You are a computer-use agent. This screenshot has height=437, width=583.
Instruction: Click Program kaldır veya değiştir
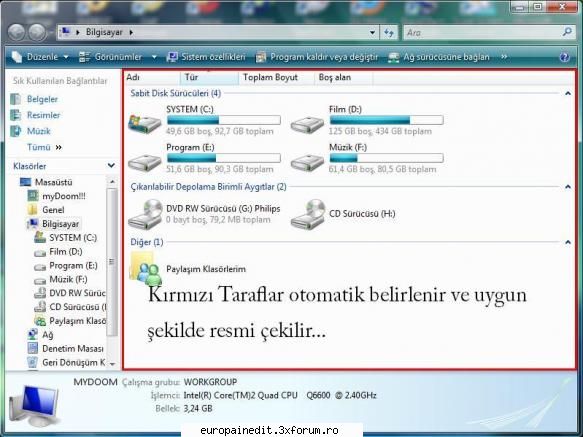coord(317,57)
